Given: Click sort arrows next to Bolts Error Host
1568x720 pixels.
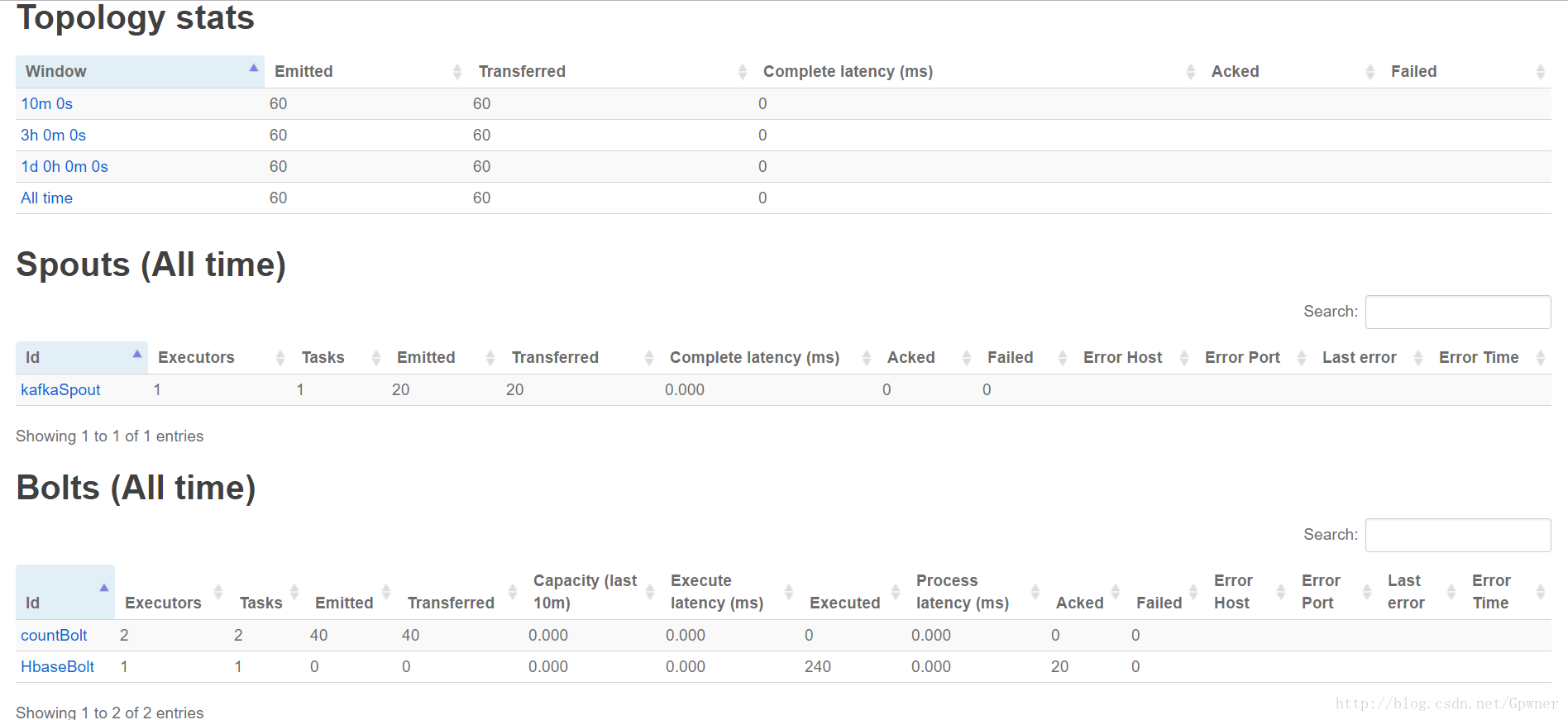Looking at the screenshot, I should pos(1281,592).
